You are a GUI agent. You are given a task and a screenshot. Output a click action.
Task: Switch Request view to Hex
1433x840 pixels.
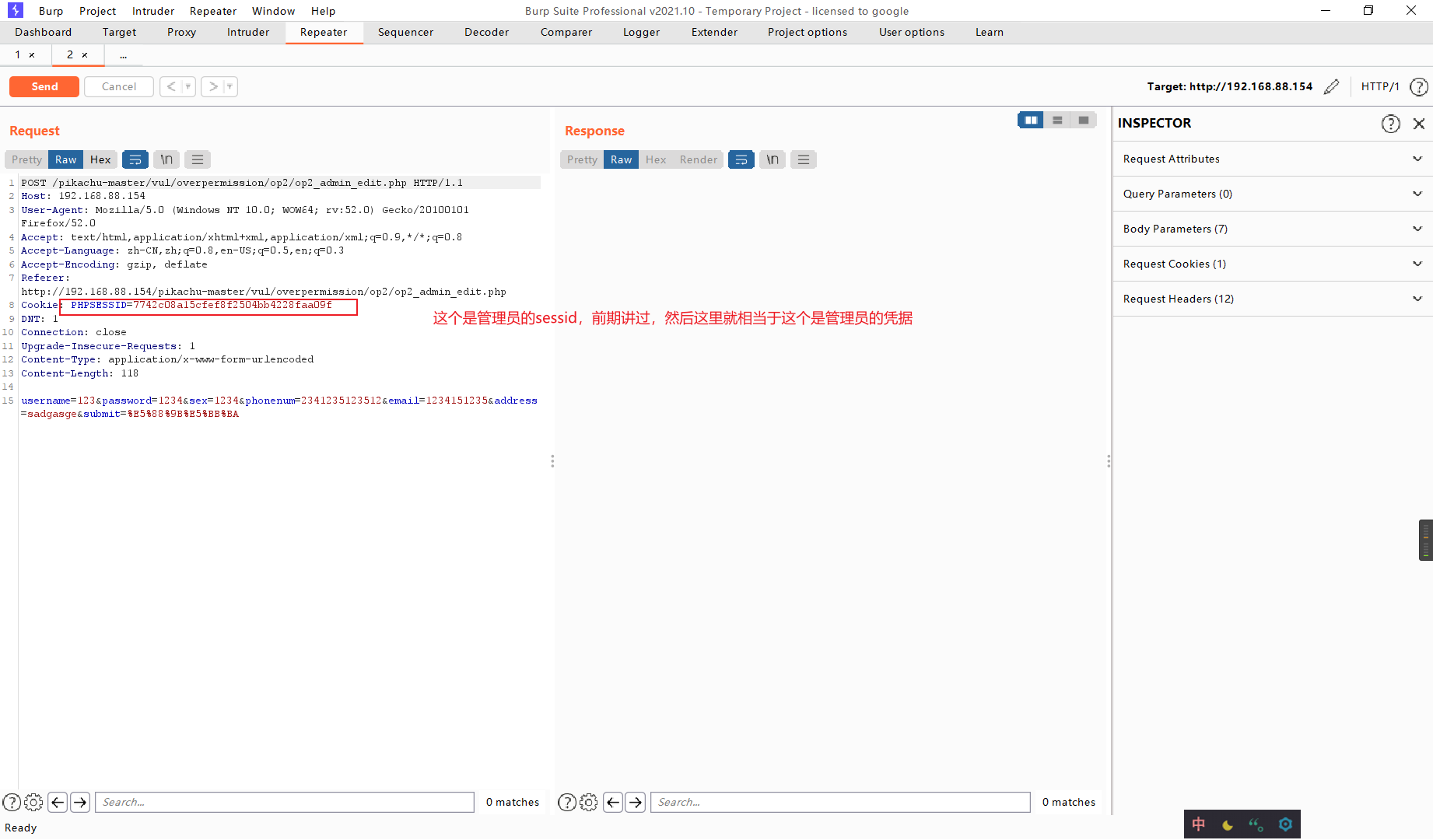(x=100, y=159)
